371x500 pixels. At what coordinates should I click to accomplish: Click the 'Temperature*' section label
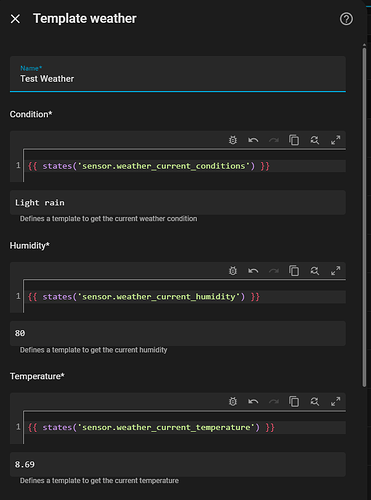[37, 376]
